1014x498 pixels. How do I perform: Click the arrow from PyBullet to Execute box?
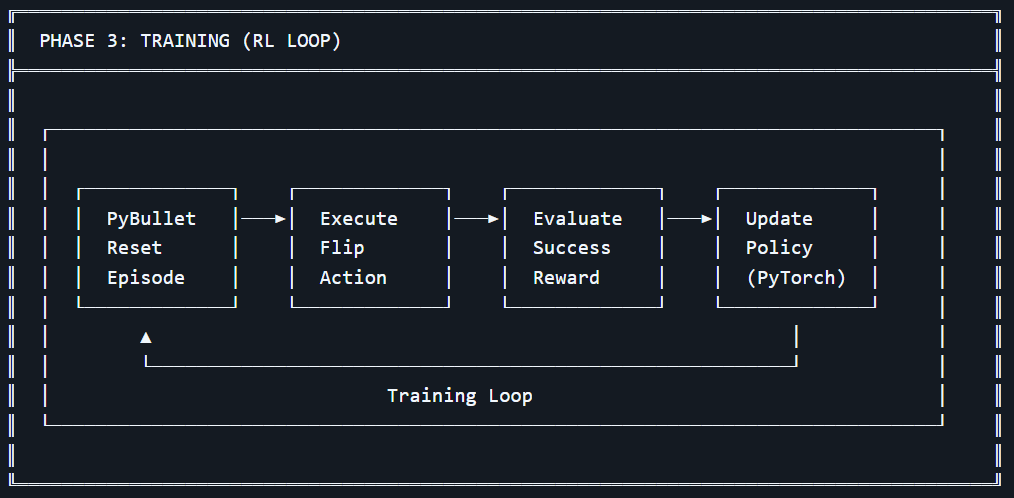264,218
